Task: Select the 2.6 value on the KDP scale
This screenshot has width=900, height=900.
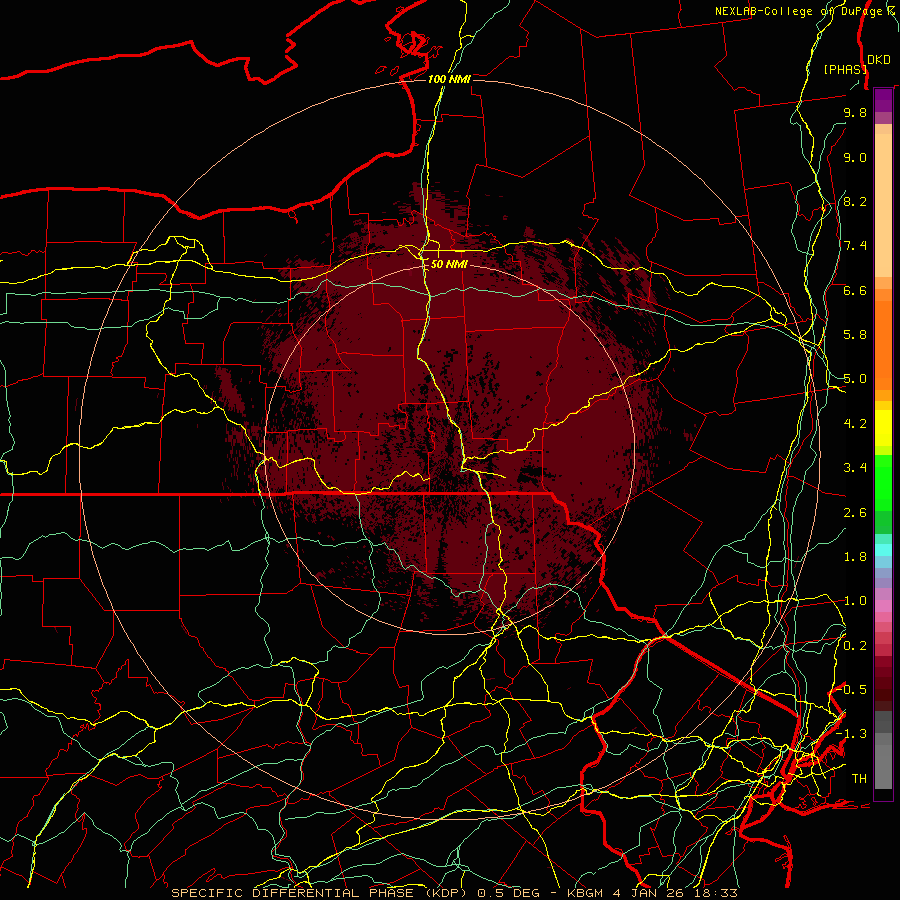Action: pyautogui.click(x=855, y=513)
